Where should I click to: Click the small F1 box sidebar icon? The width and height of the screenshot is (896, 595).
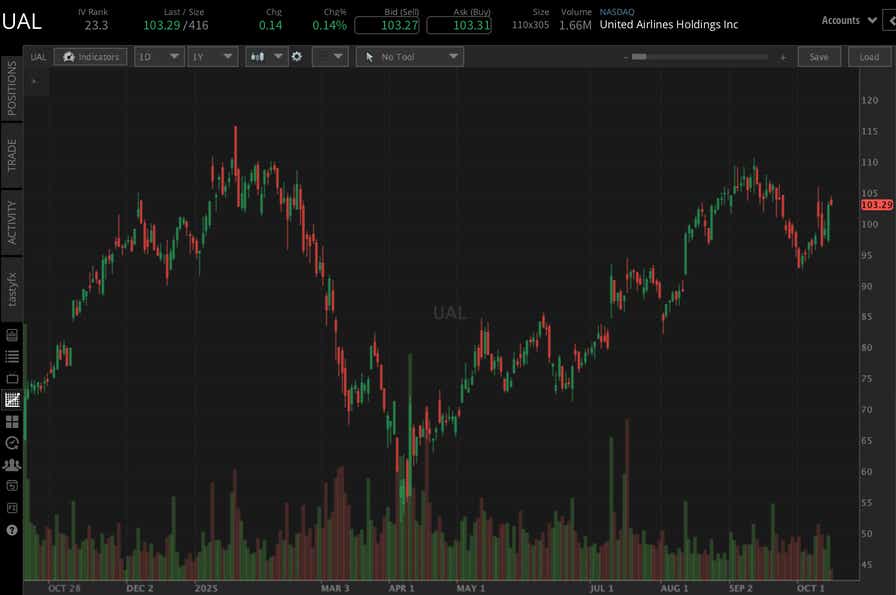click(x=12, y=508)
